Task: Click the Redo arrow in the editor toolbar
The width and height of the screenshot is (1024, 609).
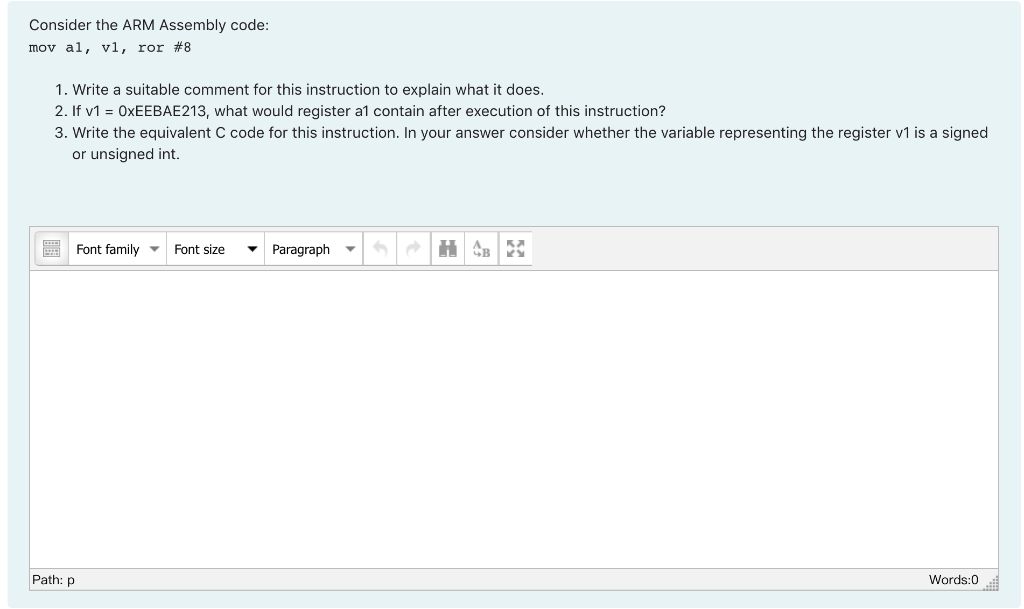Action: [414, 249]
